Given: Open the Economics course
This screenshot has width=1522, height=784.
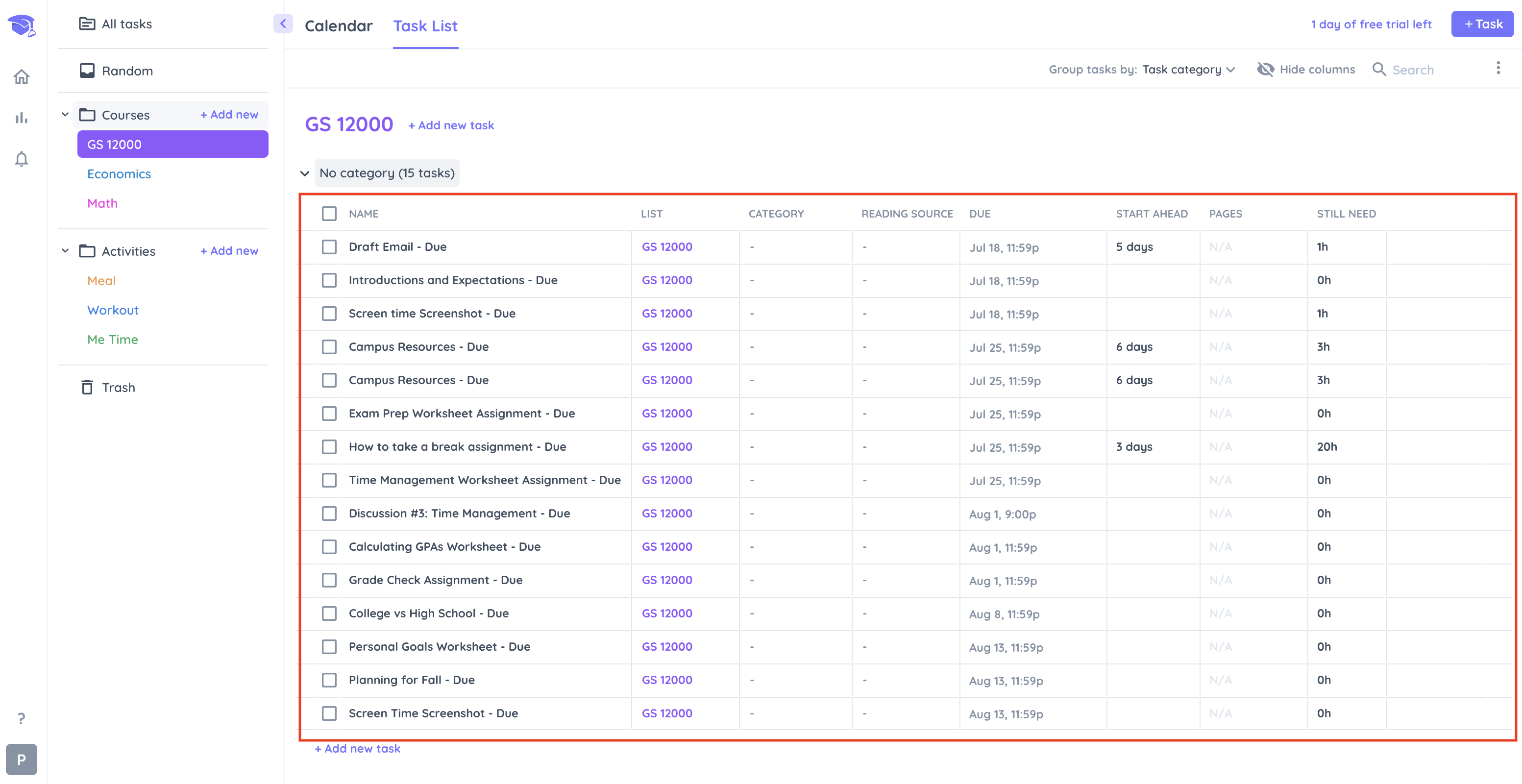Looking at the screenshot, I should [120, 173].
